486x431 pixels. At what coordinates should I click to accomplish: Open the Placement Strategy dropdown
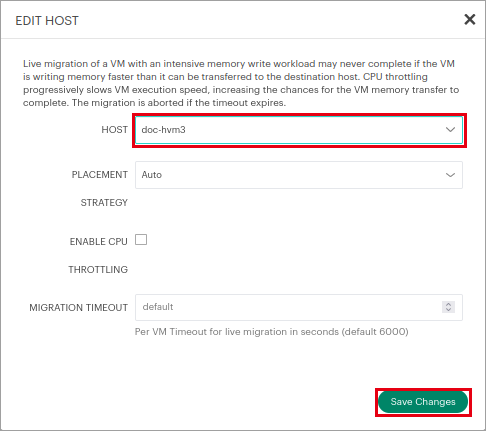coord(299,175)
